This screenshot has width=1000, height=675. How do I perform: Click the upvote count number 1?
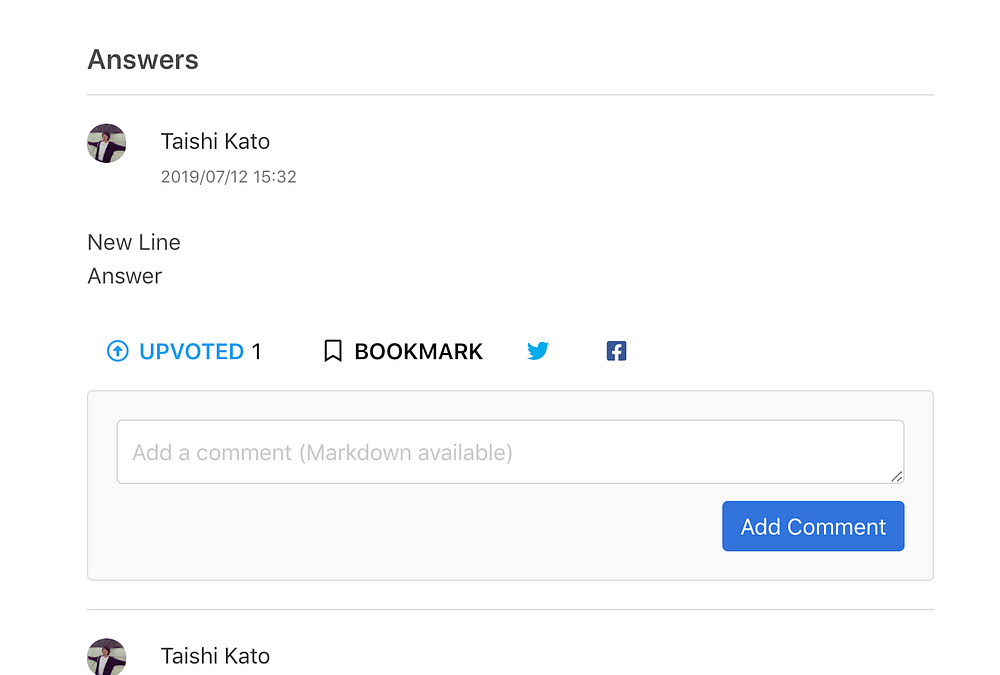coord(257,351)
